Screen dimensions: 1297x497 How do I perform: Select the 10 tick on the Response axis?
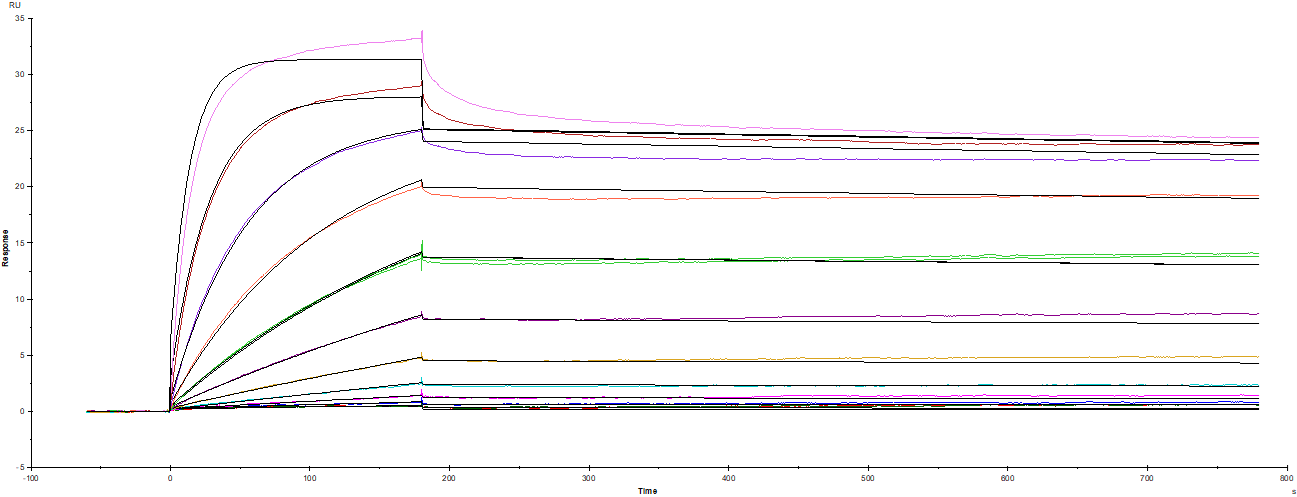coord(19,299)
